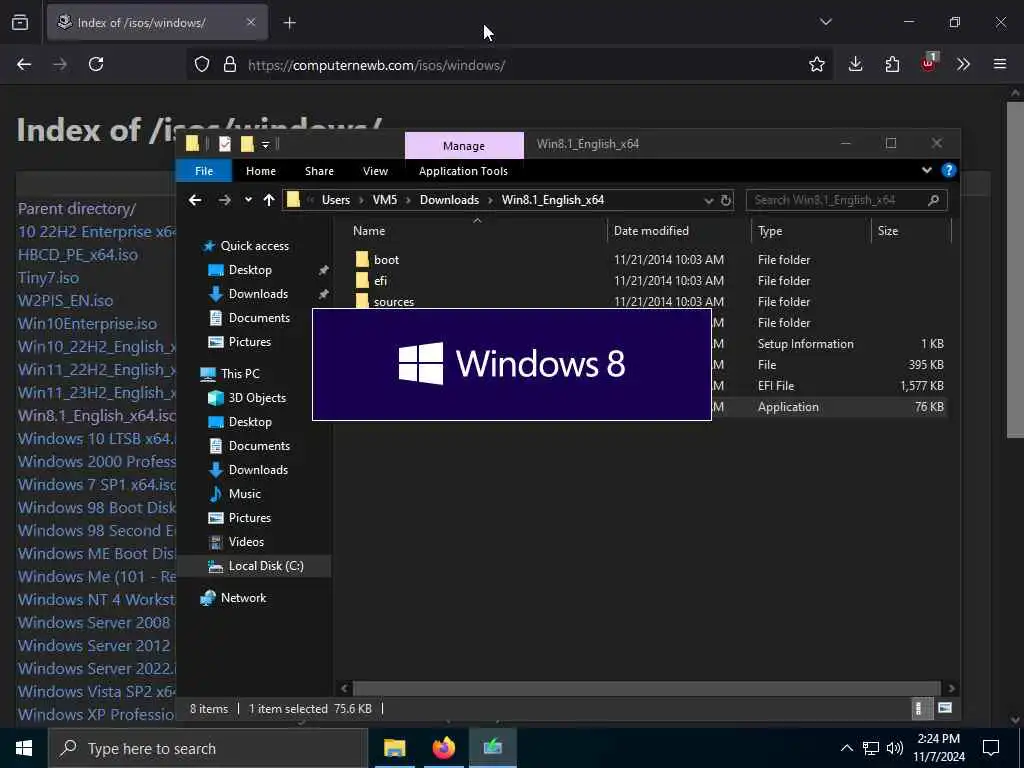Open Explorer help question mark

[x=948, y=170]
